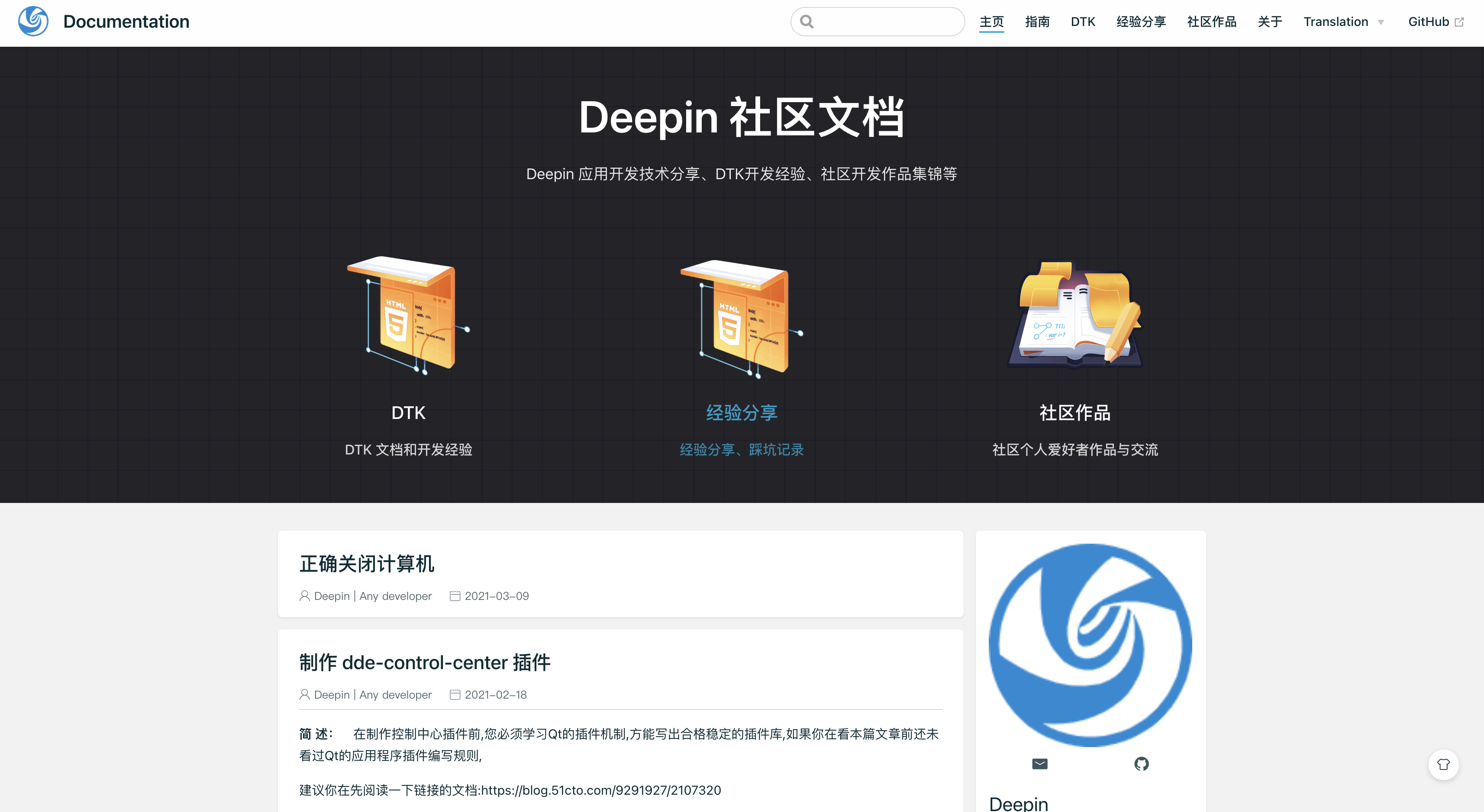Click the hero subtitle about DTK开发经验
Image resolution: width=1484 pixels, height=812 pixels.
click(742, 174)
